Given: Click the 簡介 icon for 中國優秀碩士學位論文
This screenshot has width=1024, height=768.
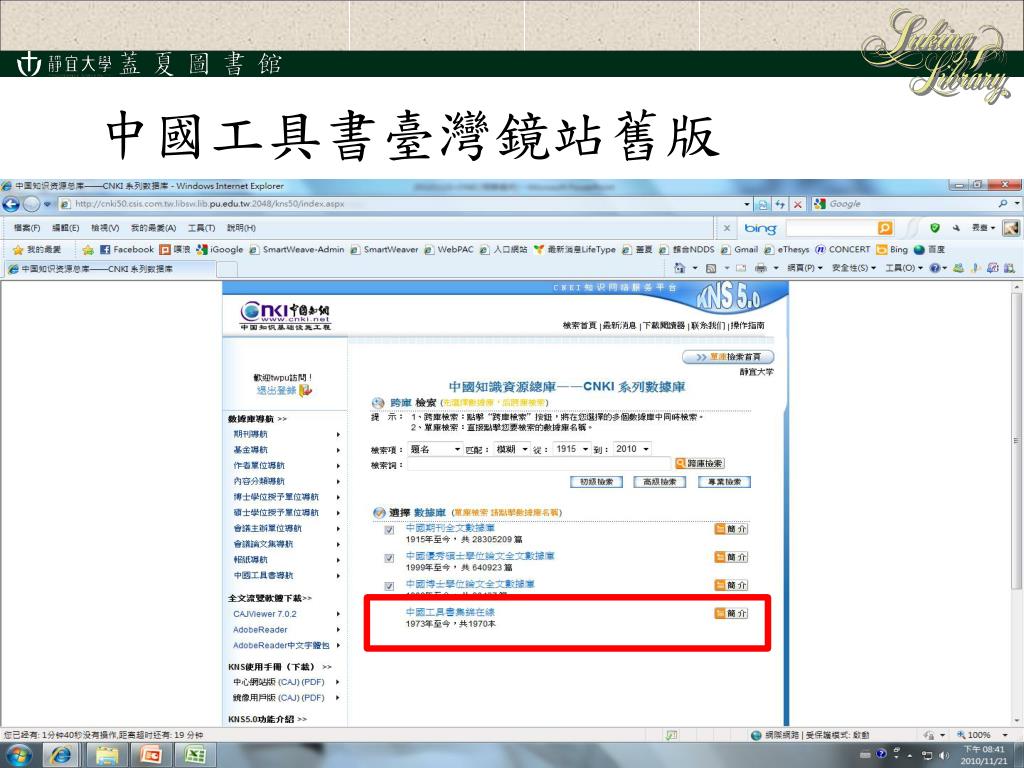Looking at the screenshot, I should pos(731,557).
